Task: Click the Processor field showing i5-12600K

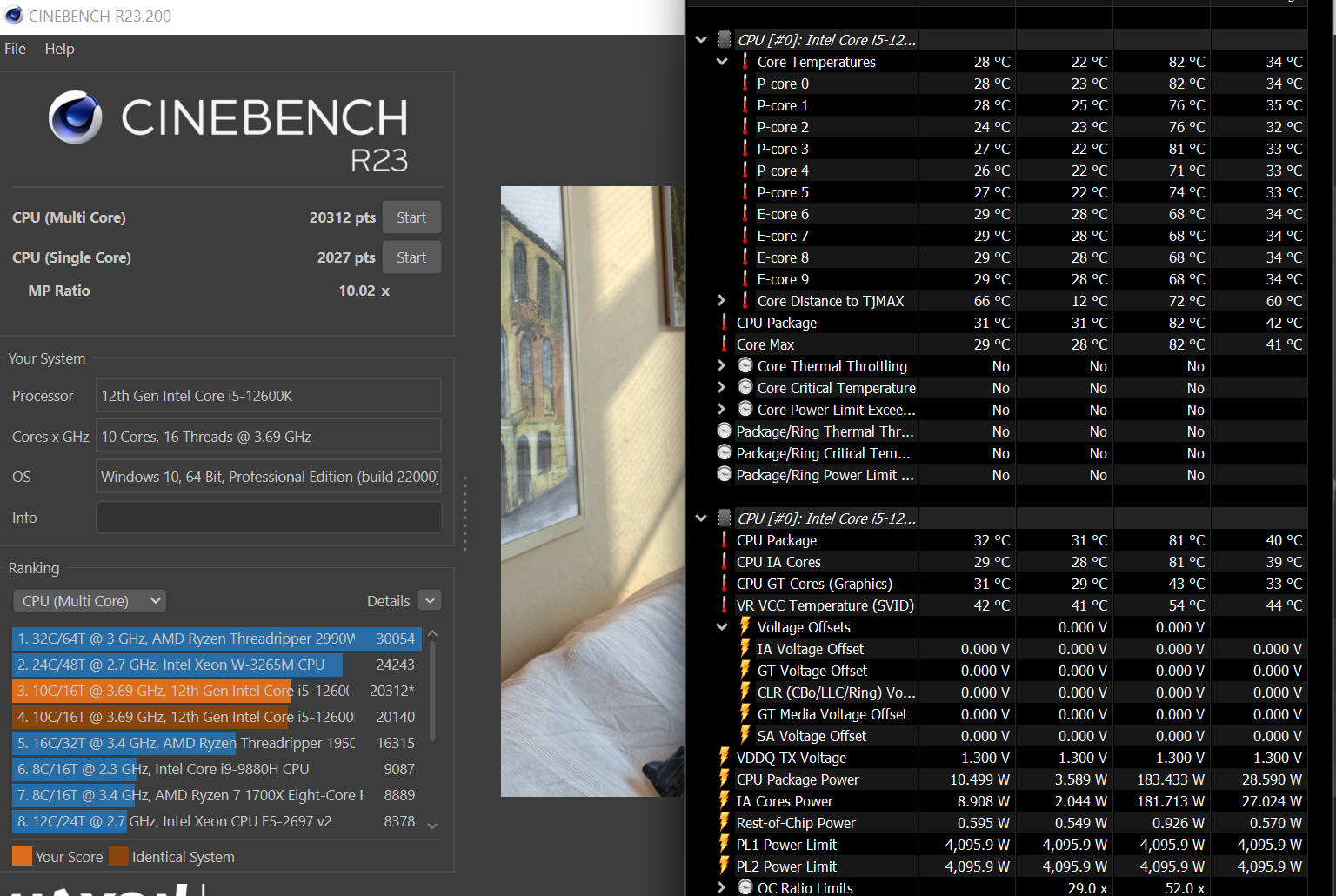Action: [x=269, y=396]
